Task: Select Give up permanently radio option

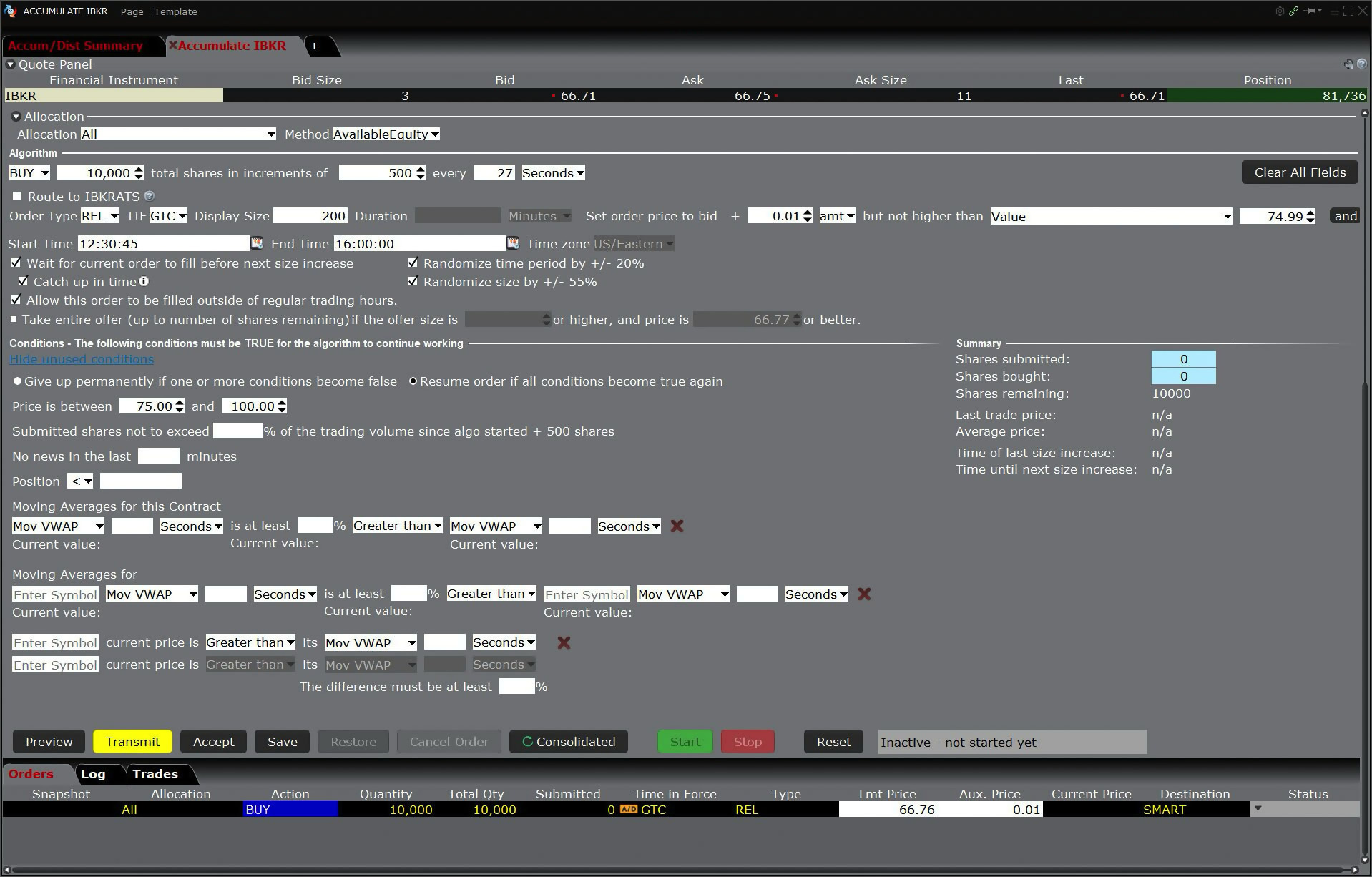Action: pyautogui.click(x=18, y=381)
